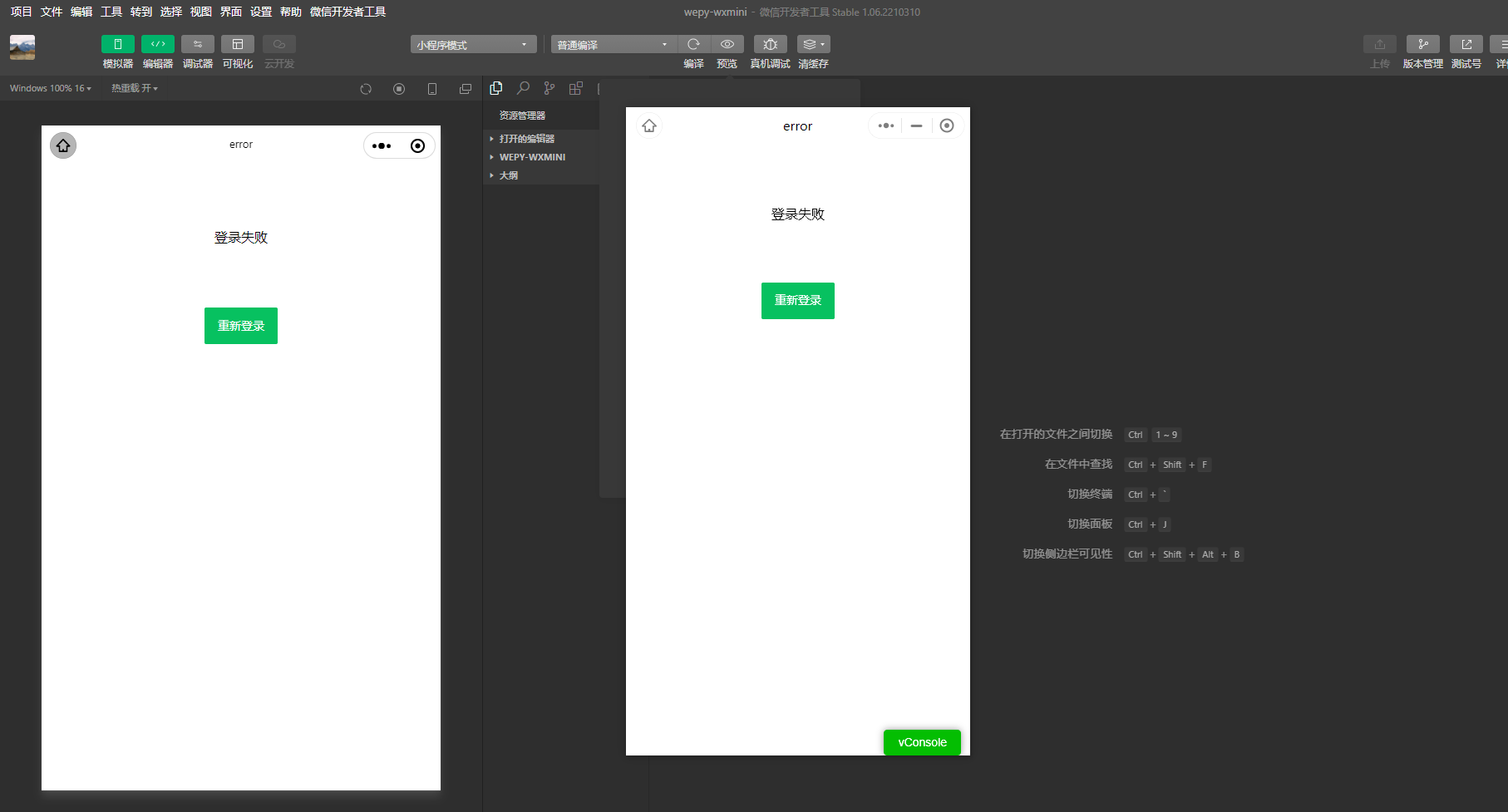Click the capsule record button in simulator
This screenshot has width=1508, height=812.
point(418,145)
